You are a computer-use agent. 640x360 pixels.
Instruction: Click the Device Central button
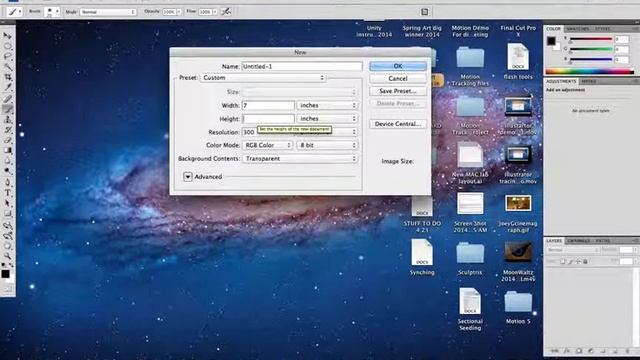pyautogui.click(x=398, y=124)
